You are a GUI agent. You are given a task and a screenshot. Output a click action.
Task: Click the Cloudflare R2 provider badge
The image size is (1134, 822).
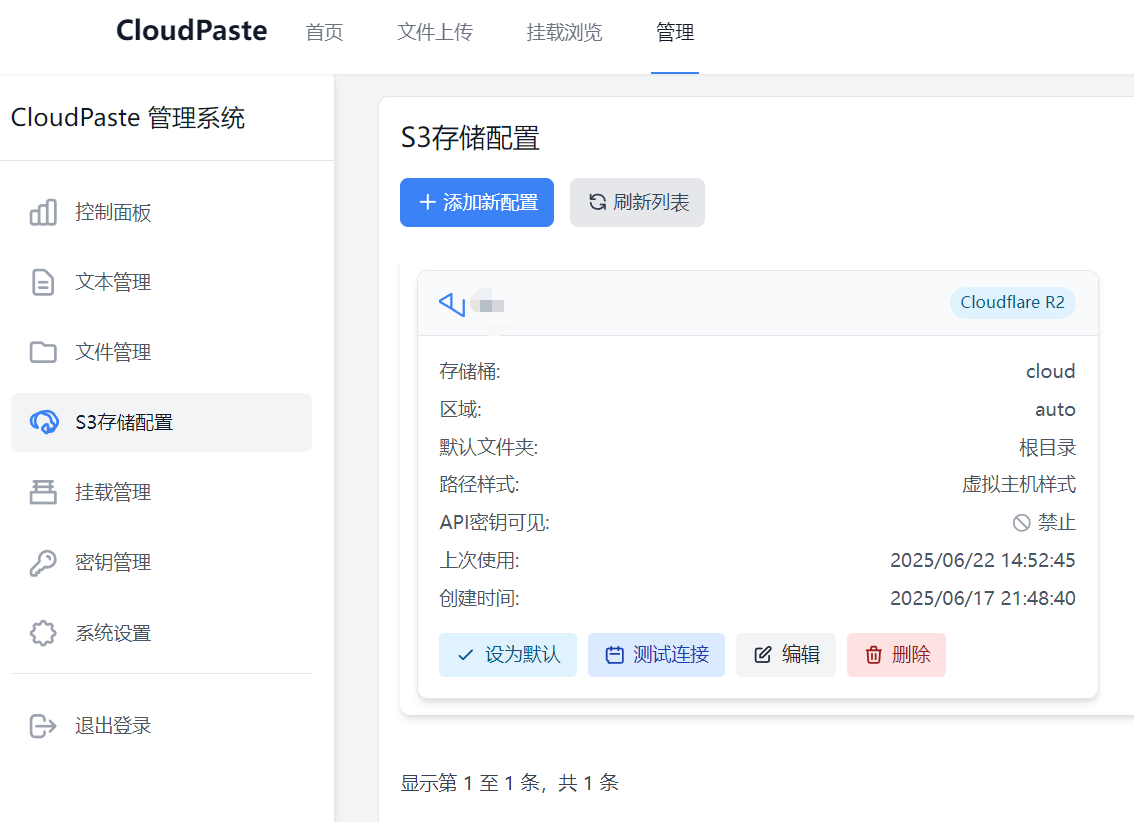[x=1012, y=303]
